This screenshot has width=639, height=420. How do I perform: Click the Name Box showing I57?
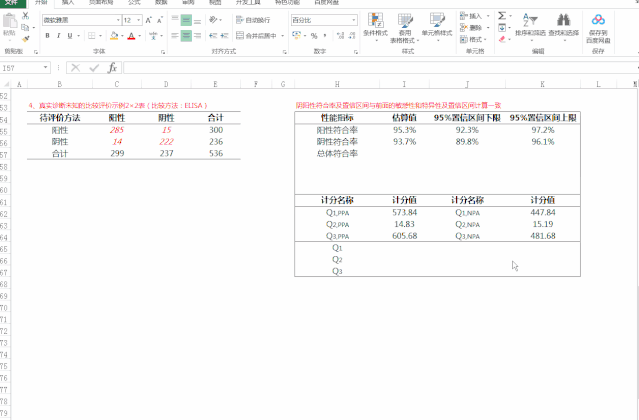[x=25, y=68]
